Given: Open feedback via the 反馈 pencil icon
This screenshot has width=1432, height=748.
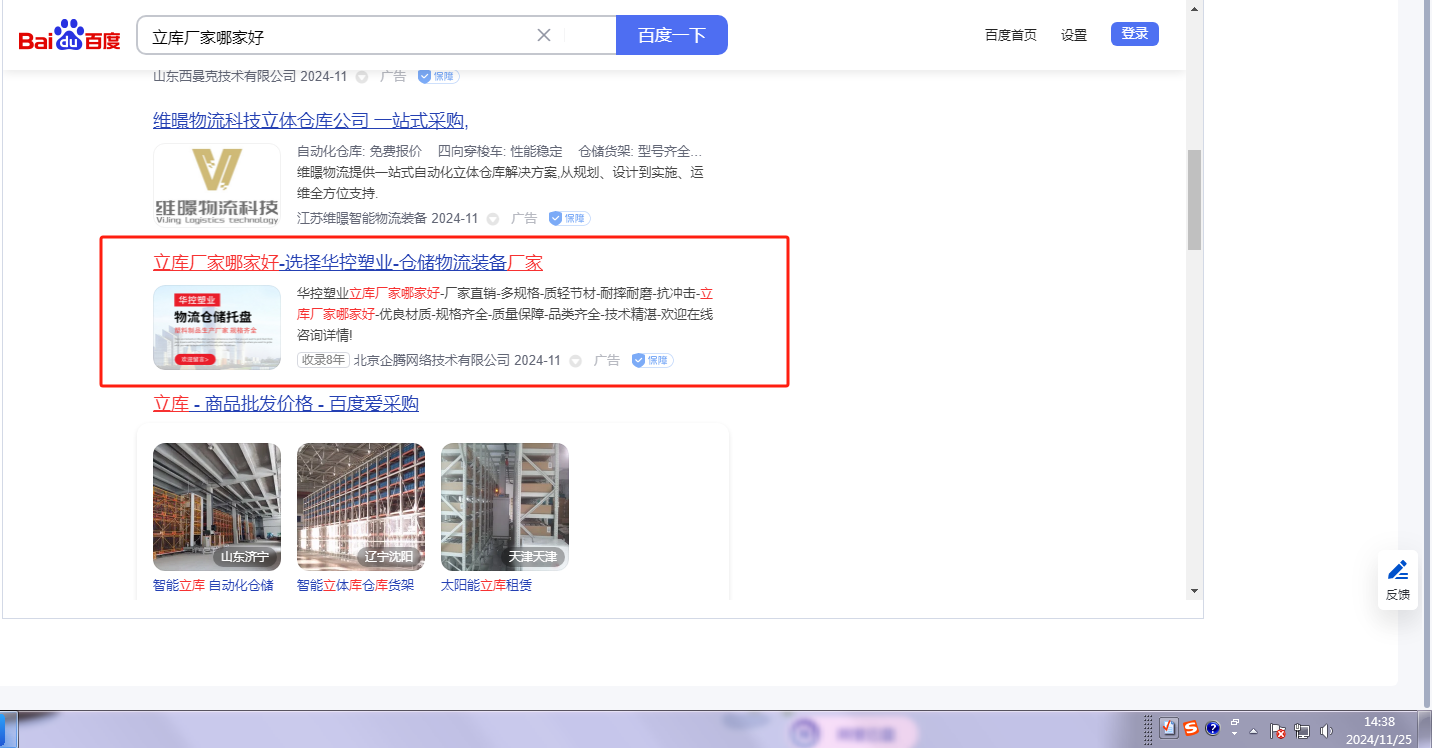Looking at the screenshot, I should 1397,579.
